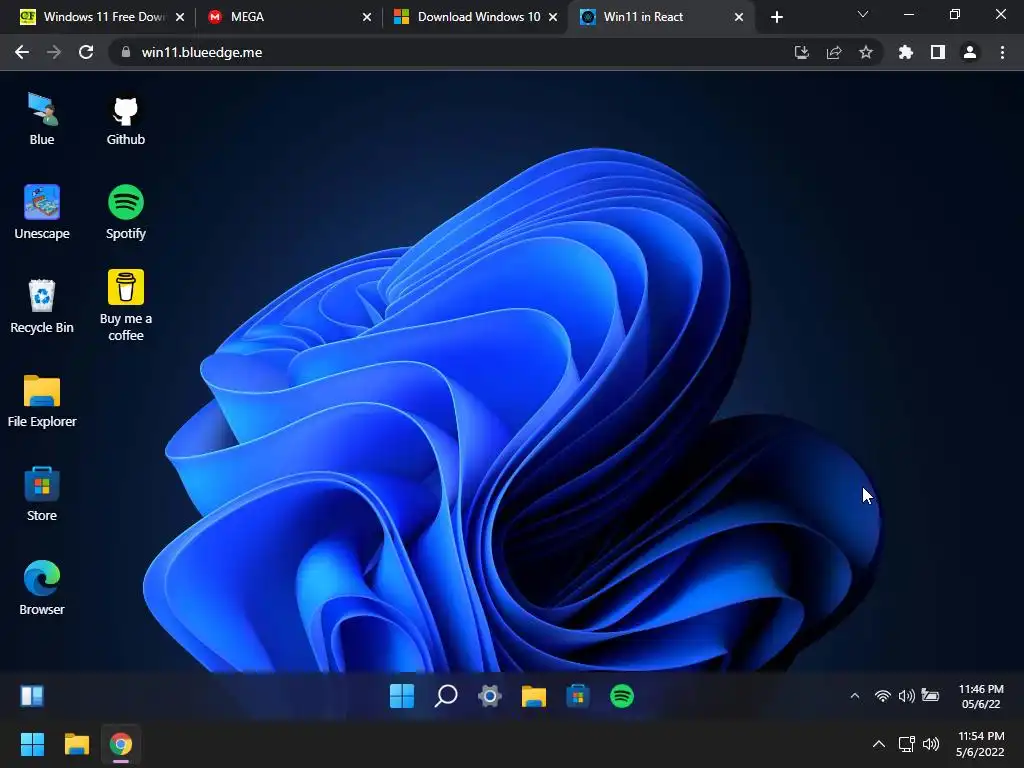Select Chrome on the host taskbar
The image size is (1024, 768).
121,744
